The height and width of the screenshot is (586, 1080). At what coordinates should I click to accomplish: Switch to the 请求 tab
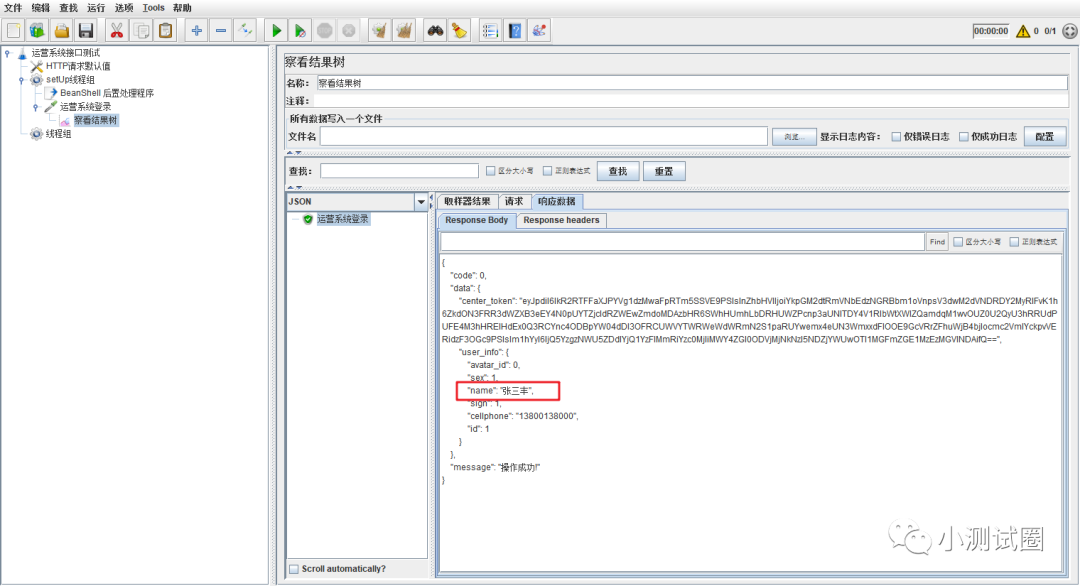[514, 201]
